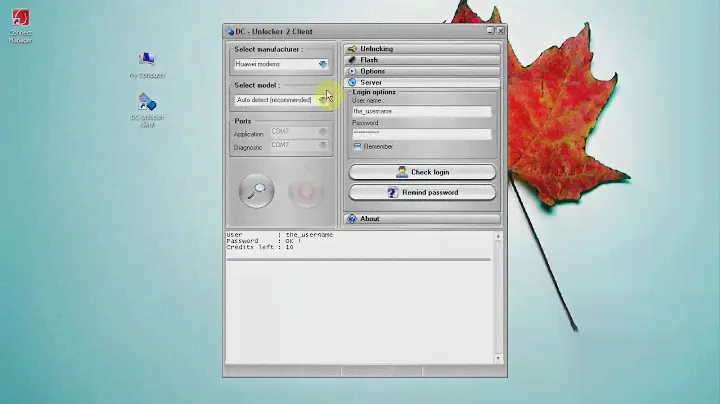Screen dimensions: 720x404
Task: Click the User name input field
Action: [x=421, y=111]
